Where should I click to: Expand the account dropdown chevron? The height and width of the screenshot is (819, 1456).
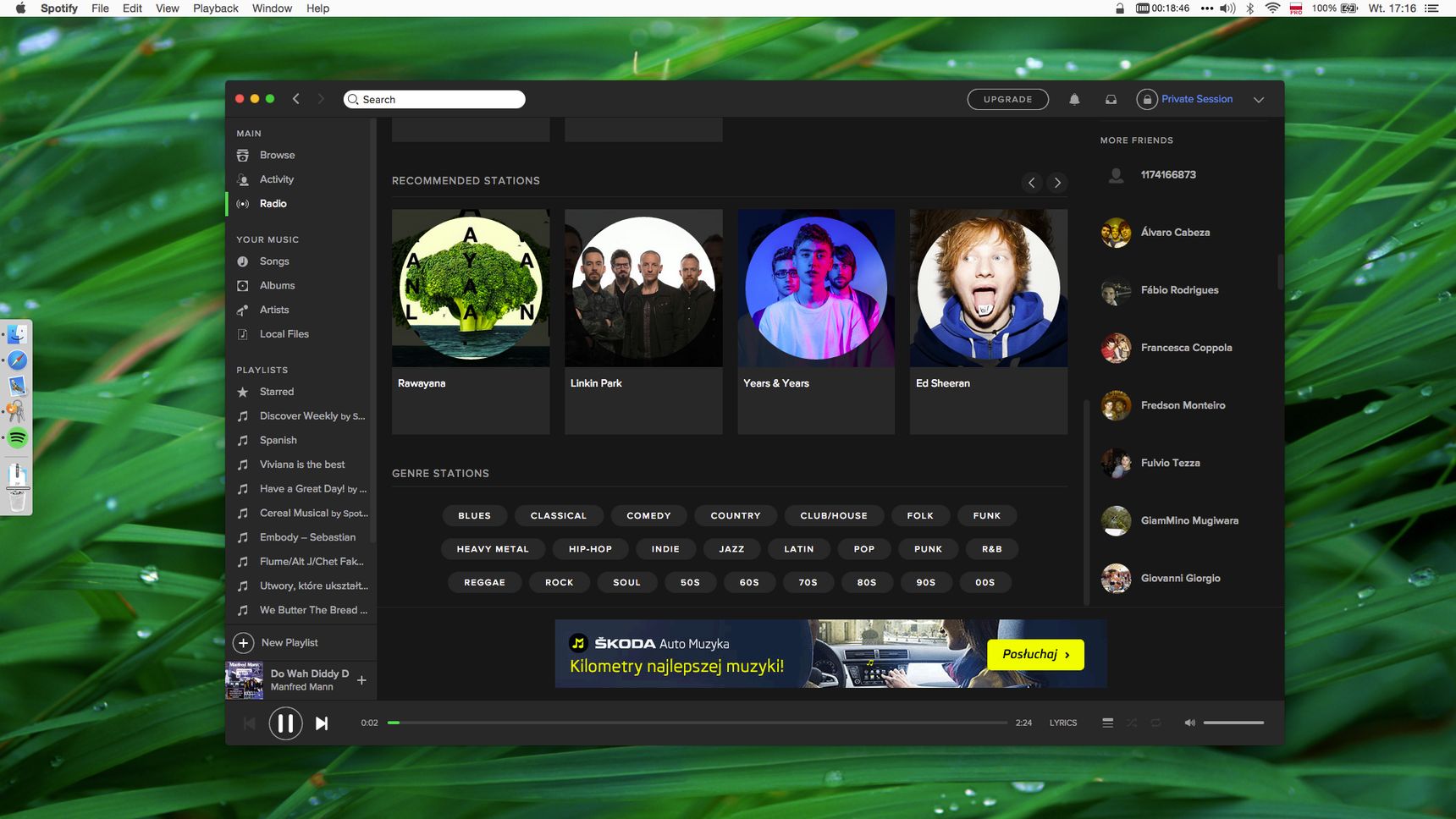[x=1259, y=100]
